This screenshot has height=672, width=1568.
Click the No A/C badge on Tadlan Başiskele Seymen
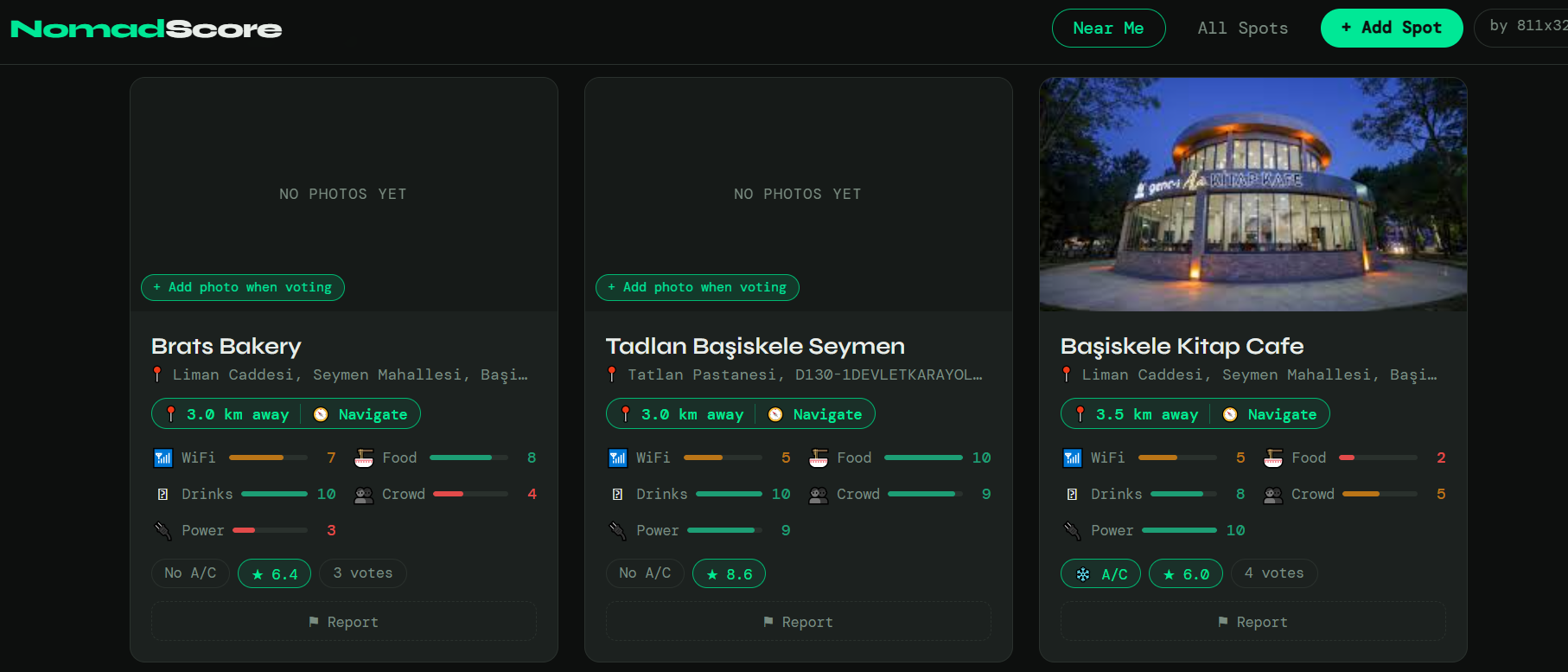coord(645,573)
